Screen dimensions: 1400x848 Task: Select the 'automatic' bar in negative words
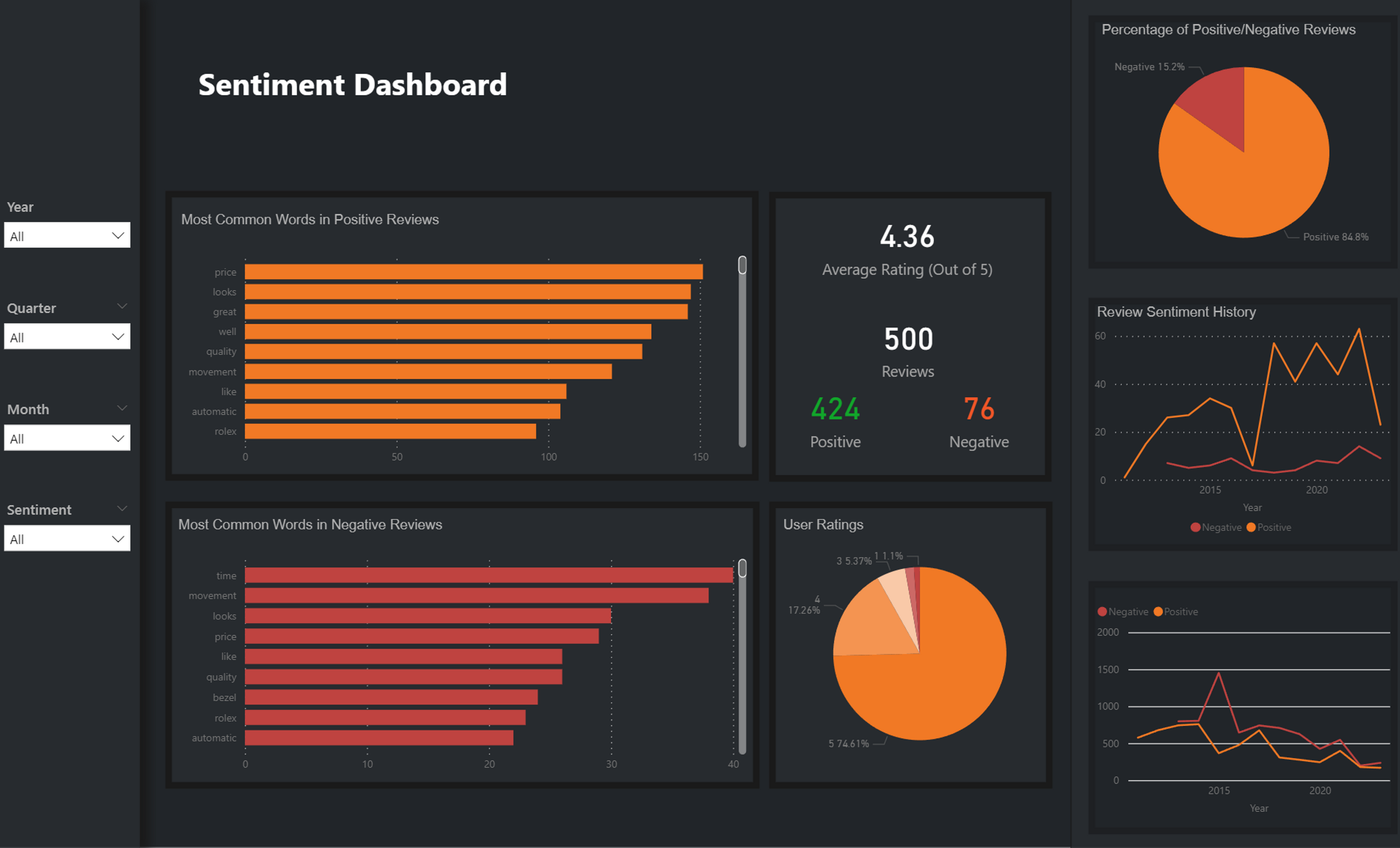[x=379, y=738]
